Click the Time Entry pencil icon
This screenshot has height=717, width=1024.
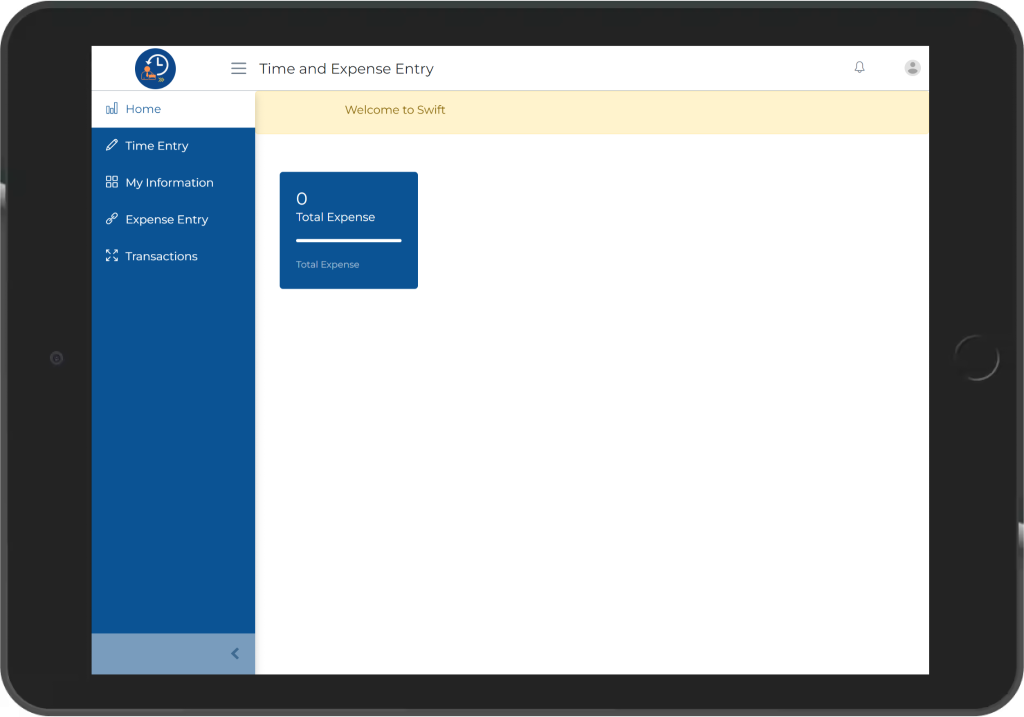112,146
